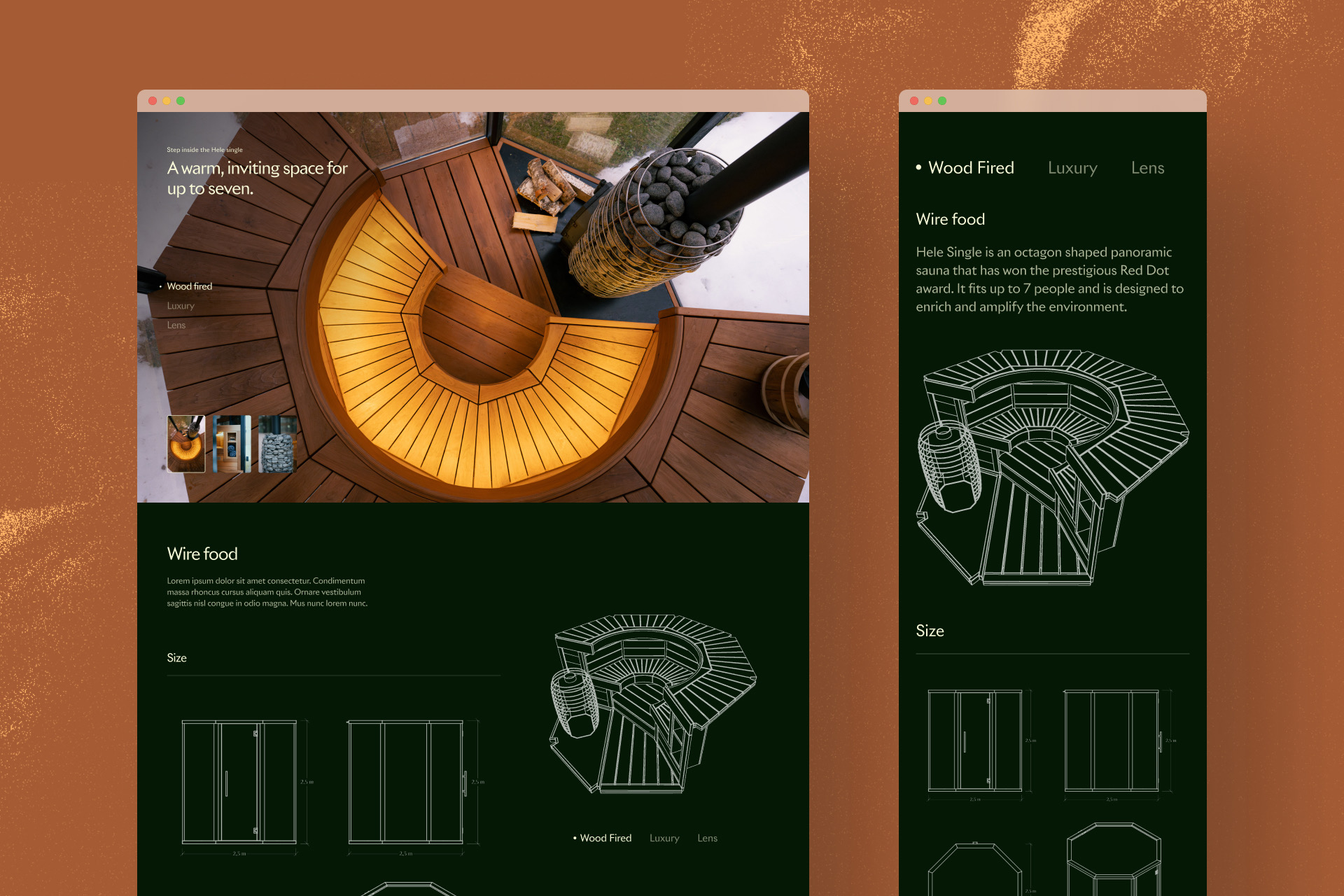Screen dimensions: 1344x896
Task: Click side elevation drawing on desktop
Action: (406, 782)
